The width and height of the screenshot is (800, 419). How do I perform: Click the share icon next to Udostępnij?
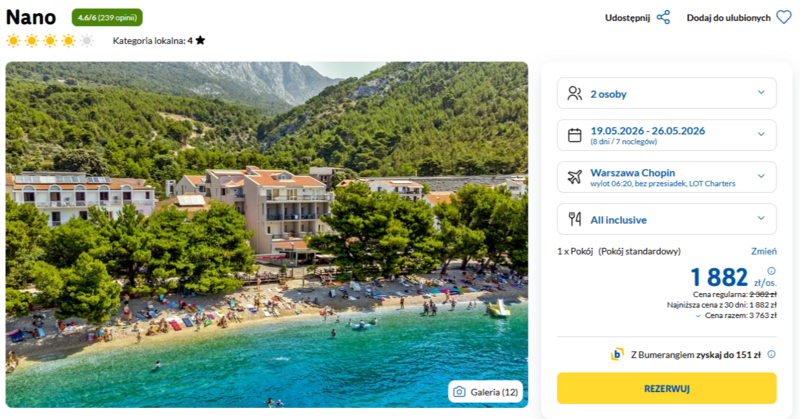click(663, 17)
